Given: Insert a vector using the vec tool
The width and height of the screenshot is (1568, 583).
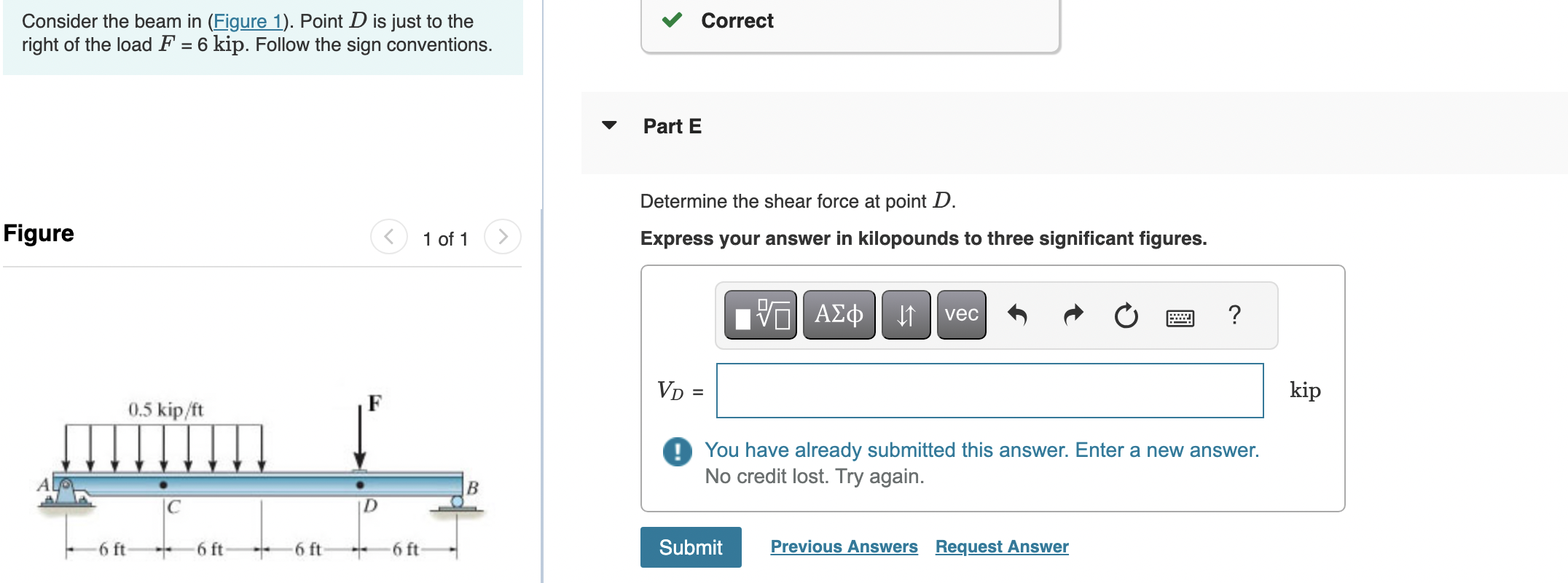Looking at the screenshot, I should point(960,314).
